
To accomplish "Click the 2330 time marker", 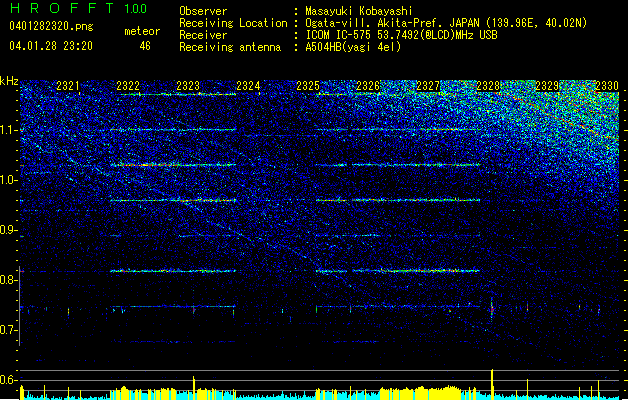I will [607, 86].
